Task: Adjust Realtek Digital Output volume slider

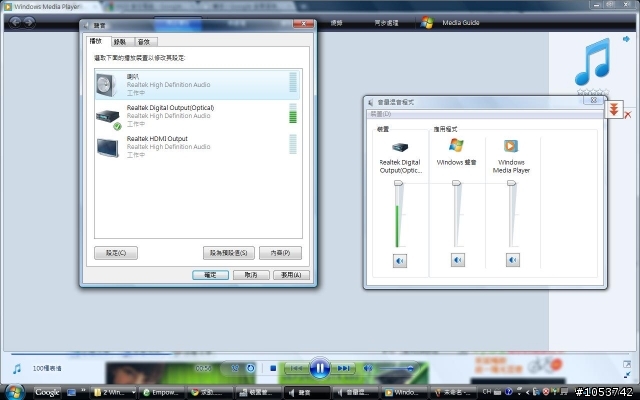Action: (398, 184)
